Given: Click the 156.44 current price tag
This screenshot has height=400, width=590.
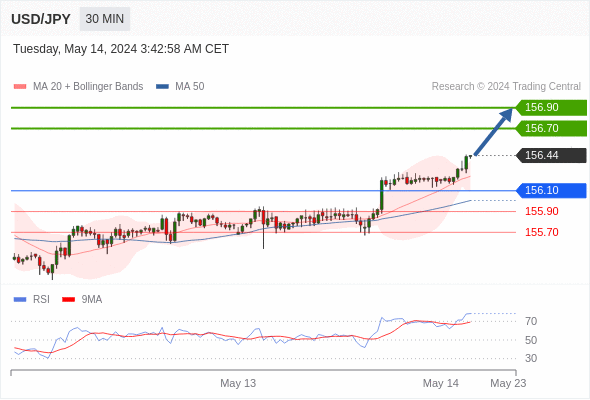Looking at the screenshot, I should tap(551, 155).
